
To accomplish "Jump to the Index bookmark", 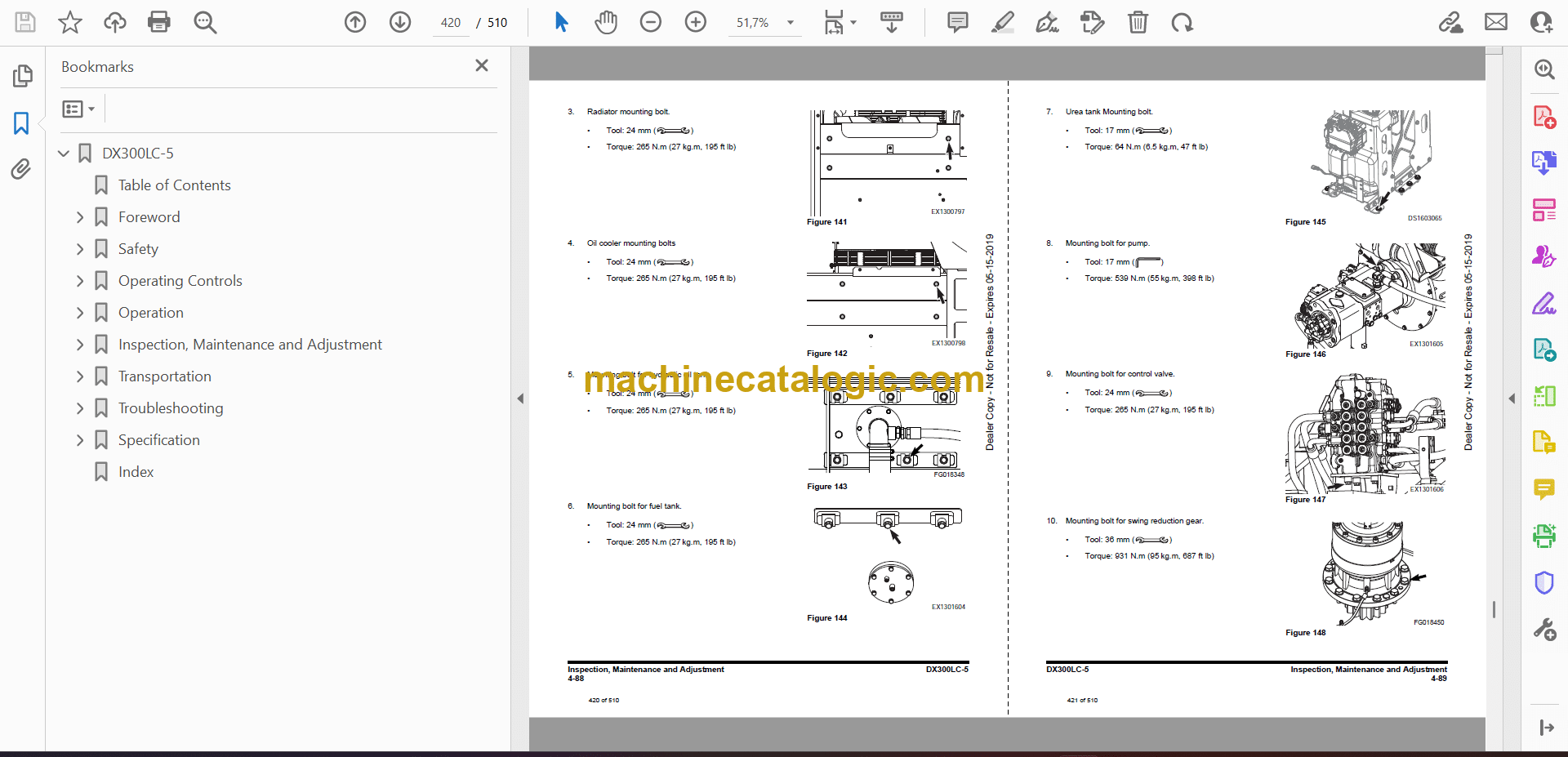I will [136, 472].
